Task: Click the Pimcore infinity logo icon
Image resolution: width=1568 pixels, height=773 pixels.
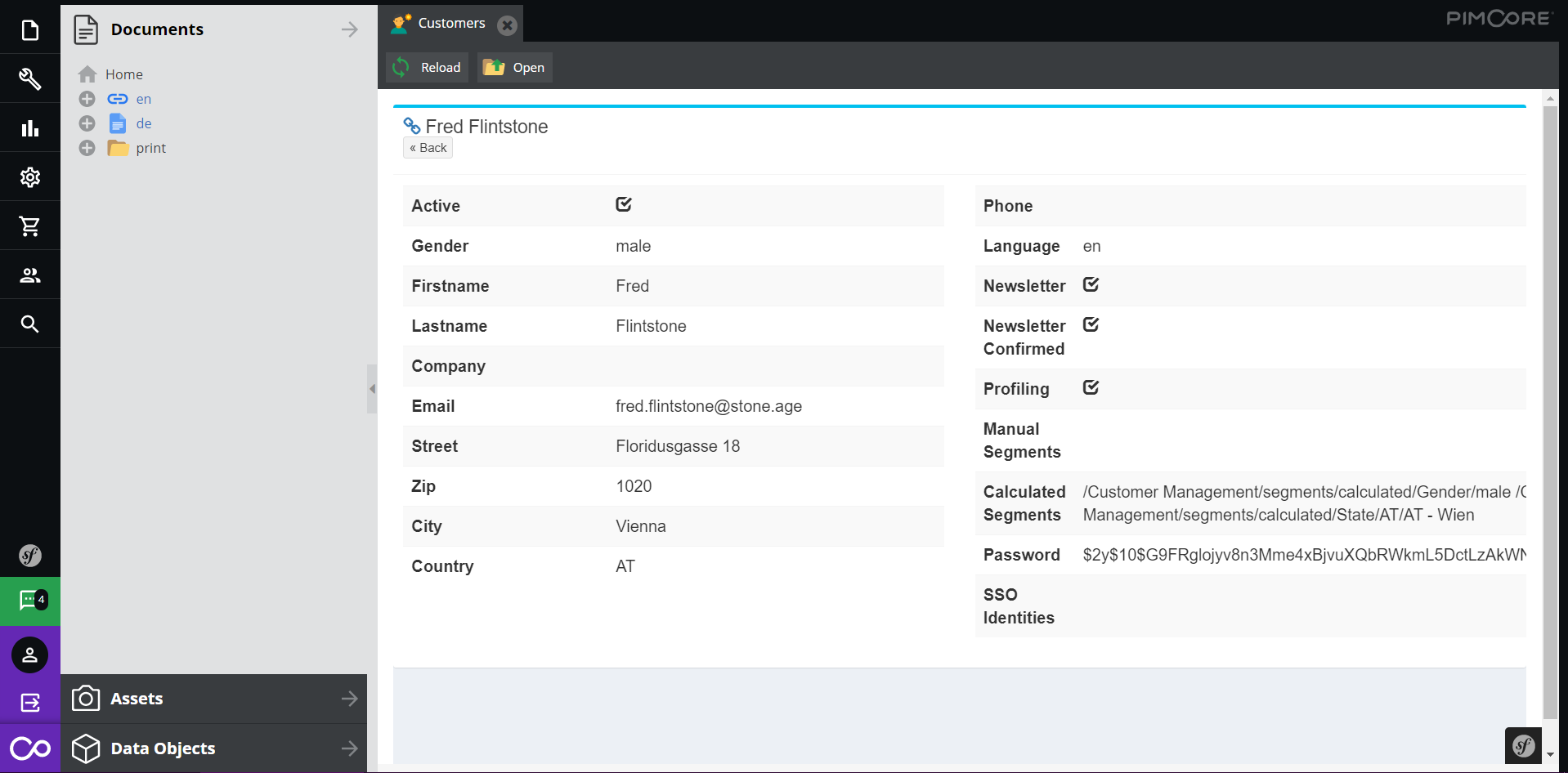Action: tap(30, 748)
